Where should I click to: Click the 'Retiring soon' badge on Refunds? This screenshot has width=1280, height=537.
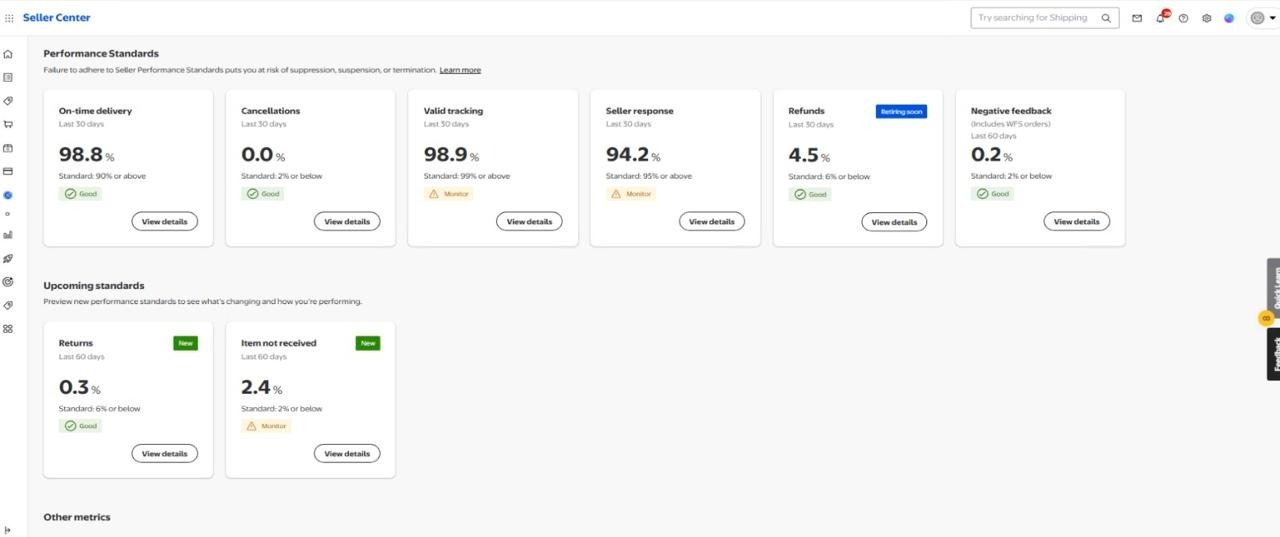tap(901, 111)
